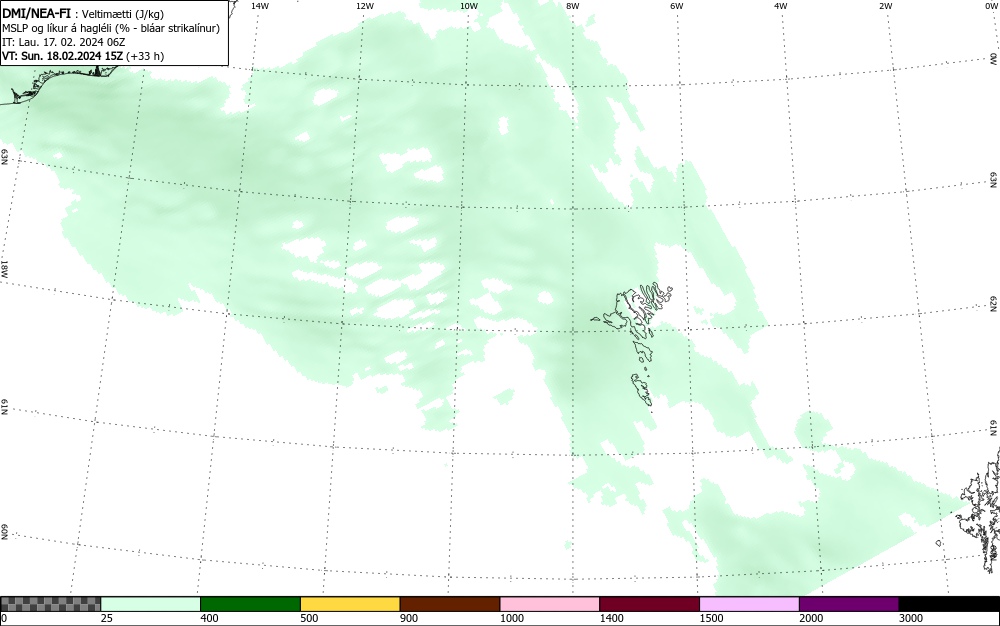Choose the light purple 1500–2000 legend swatch
Screen dimensions: 1000x626
[749, 604]
